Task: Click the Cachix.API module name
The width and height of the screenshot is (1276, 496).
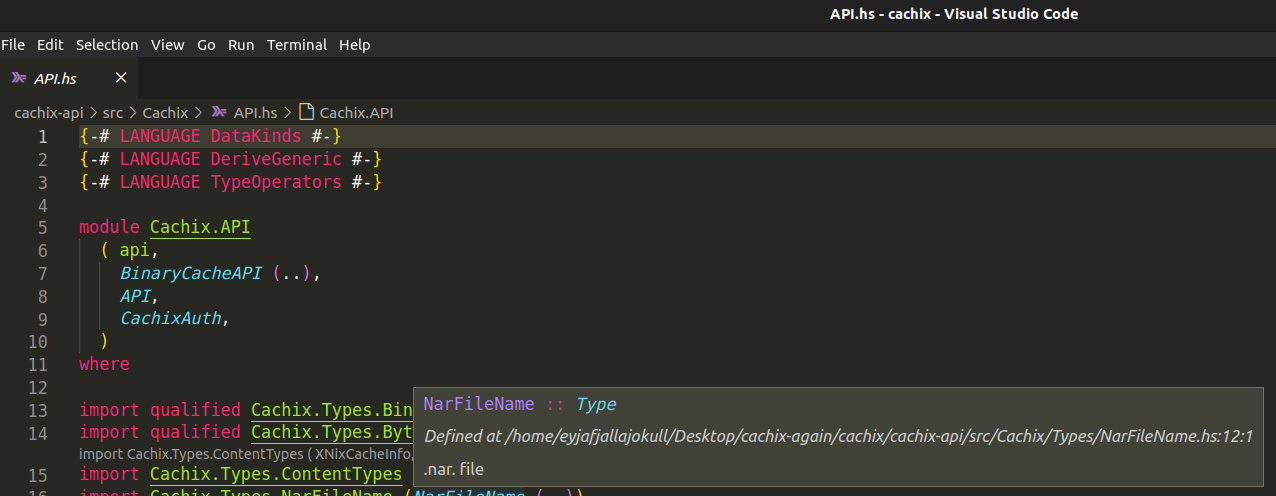Action: pos(200,227)
